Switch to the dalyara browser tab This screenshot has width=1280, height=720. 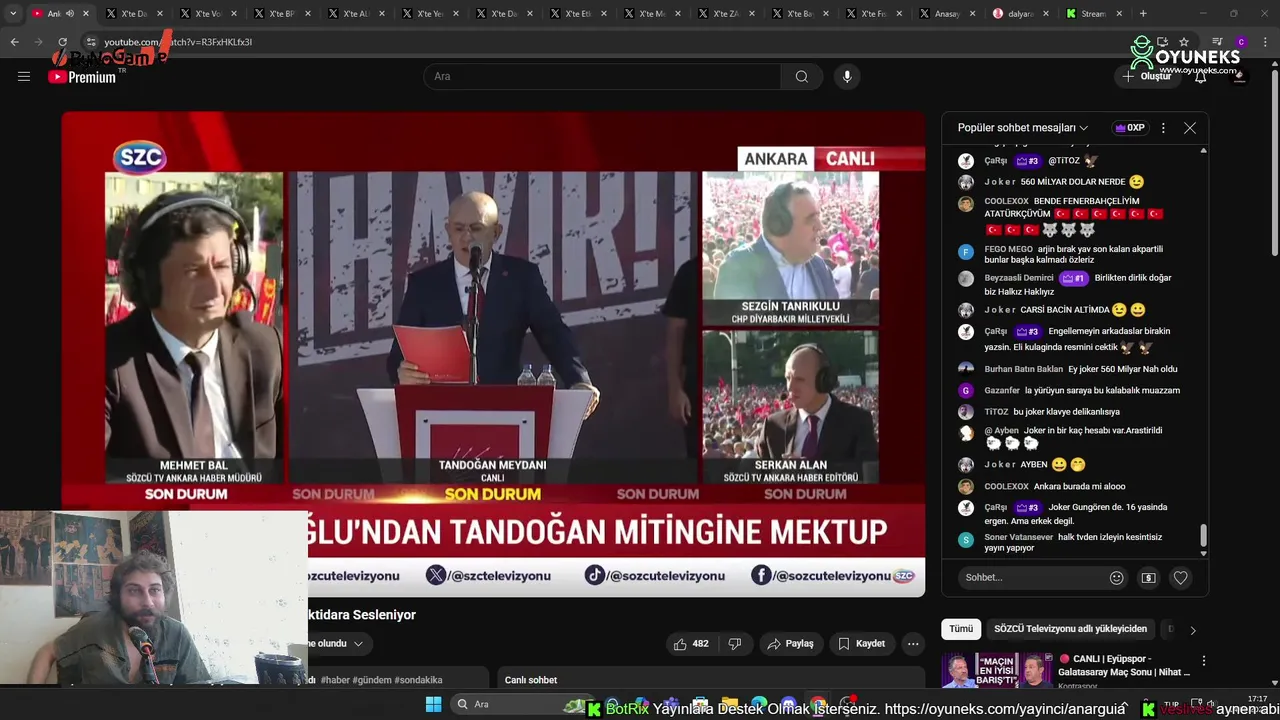click(x=1019, y=14)
